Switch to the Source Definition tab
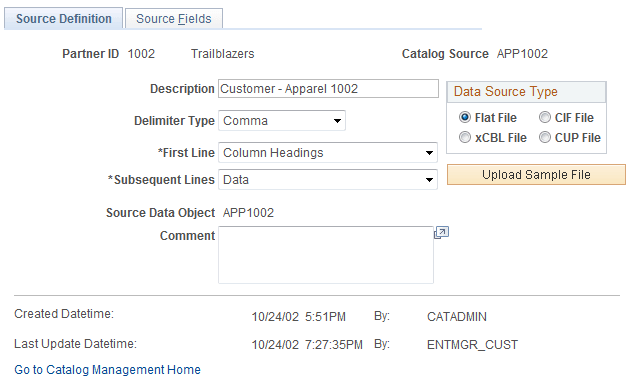638x384 pixels. [x=63, y=19]
